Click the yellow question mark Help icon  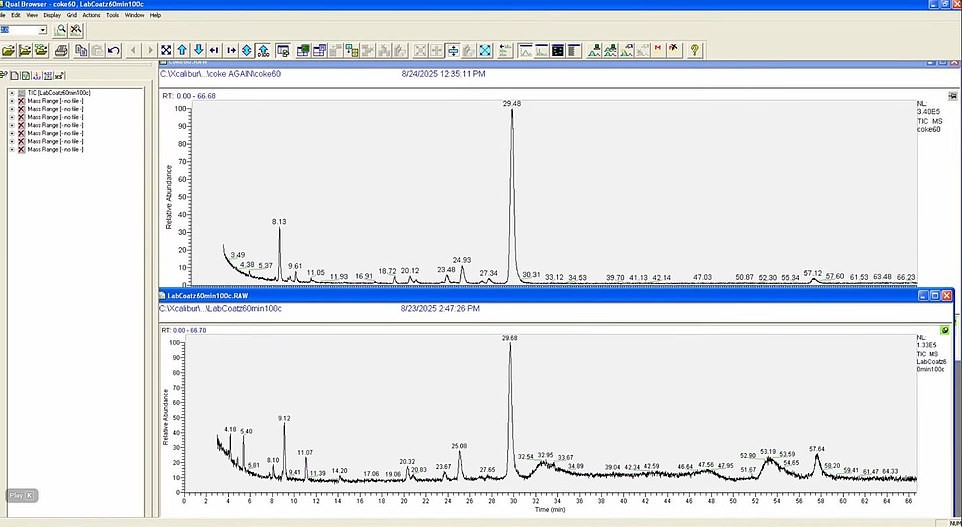[x=694, y=50]
